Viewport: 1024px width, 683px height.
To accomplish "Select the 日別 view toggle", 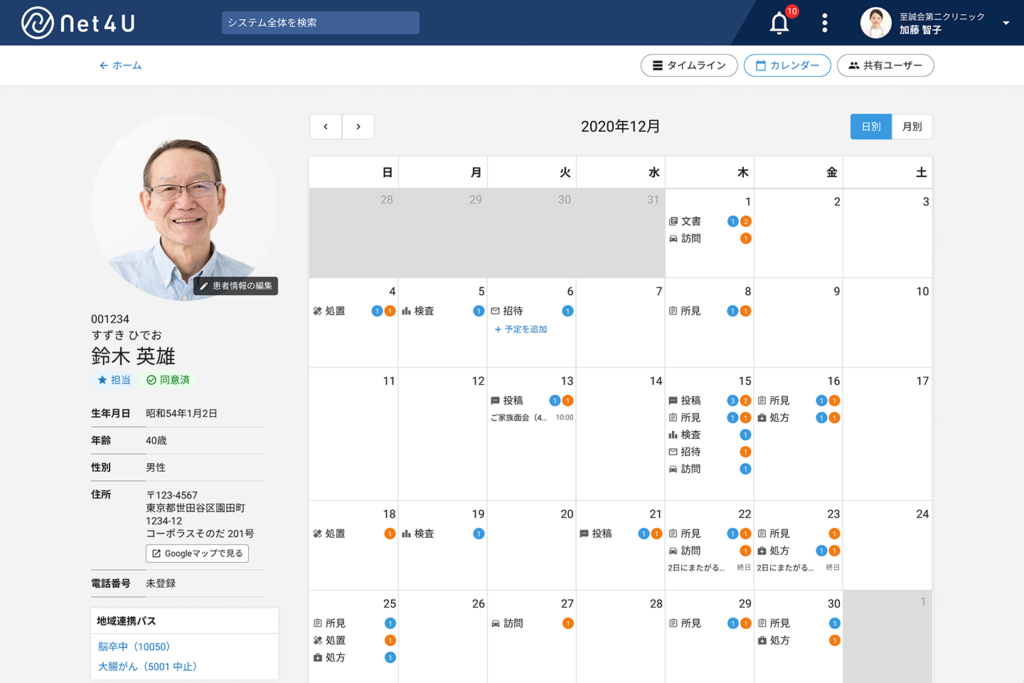I will click(x=870, y=126).
